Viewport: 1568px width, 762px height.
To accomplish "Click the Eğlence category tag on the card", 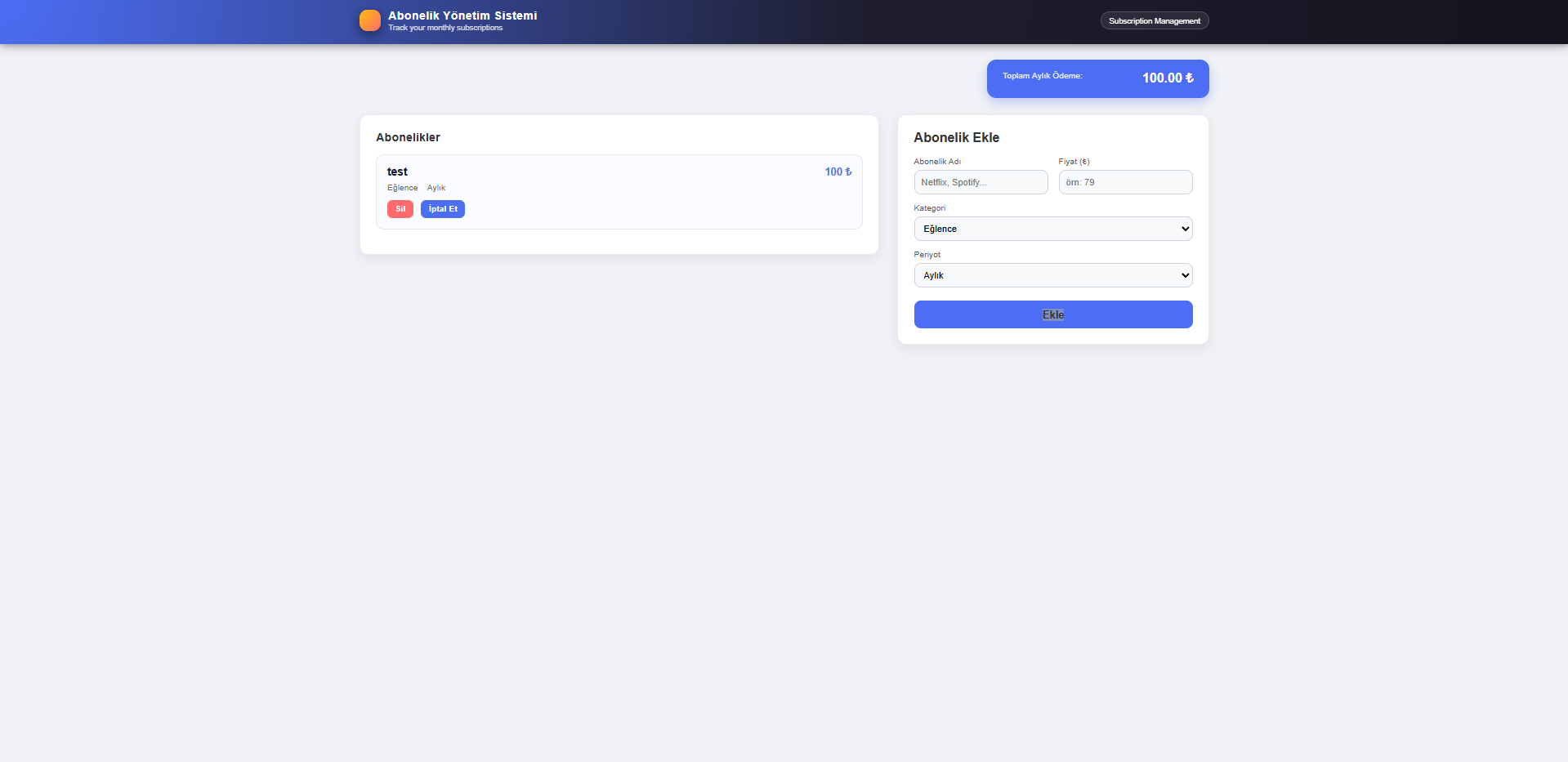I will coord(401,188).
